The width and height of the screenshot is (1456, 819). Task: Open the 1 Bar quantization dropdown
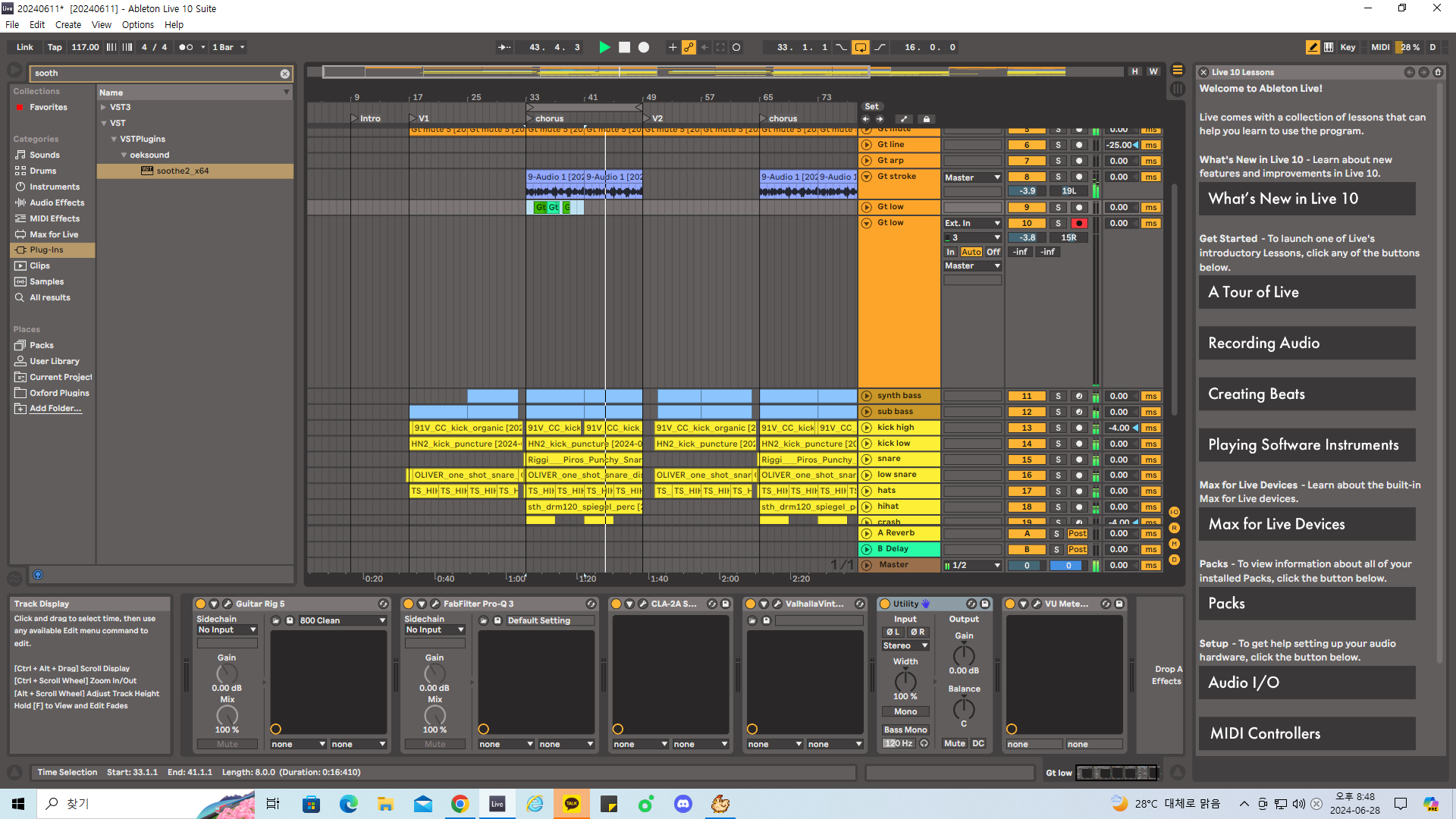[228, 47]
